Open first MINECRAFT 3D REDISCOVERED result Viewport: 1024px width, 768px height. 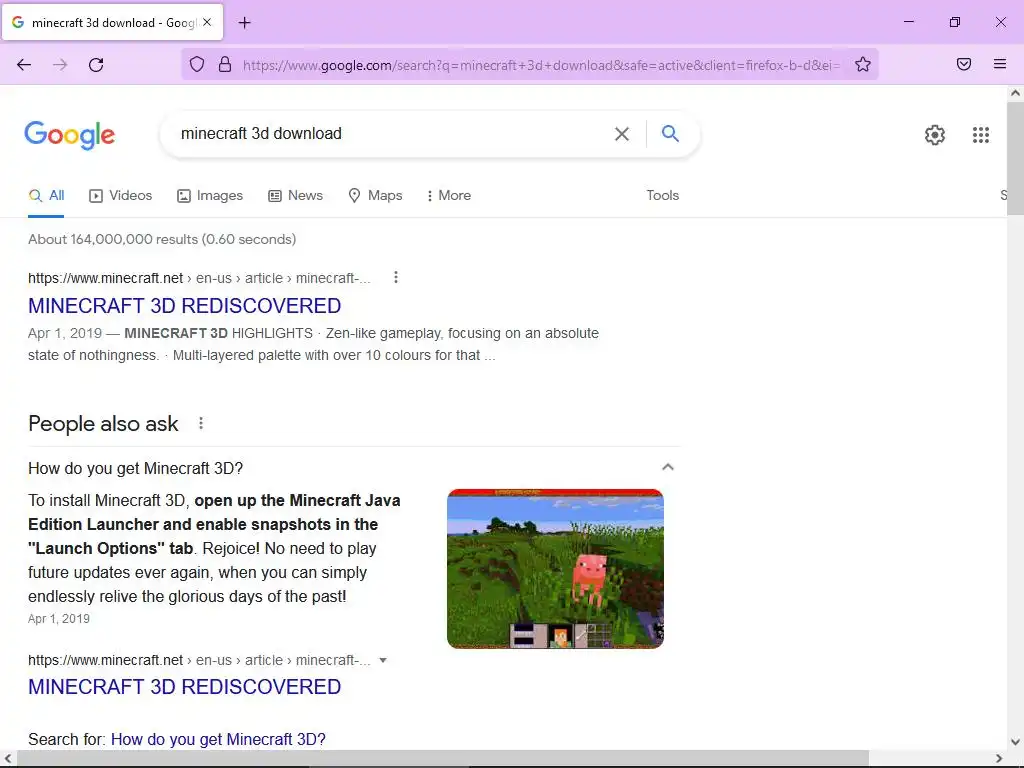(184, 306)
